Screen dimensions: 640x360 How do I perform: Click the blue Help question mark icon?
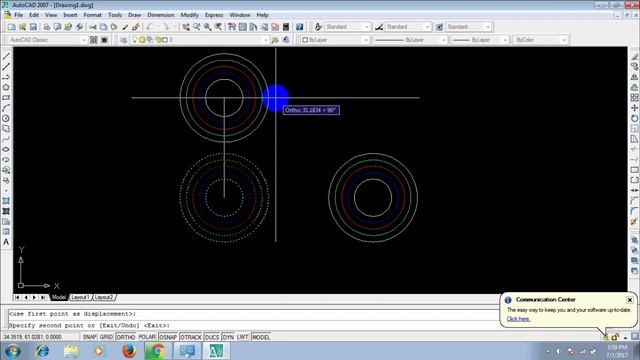pos(300,27)
